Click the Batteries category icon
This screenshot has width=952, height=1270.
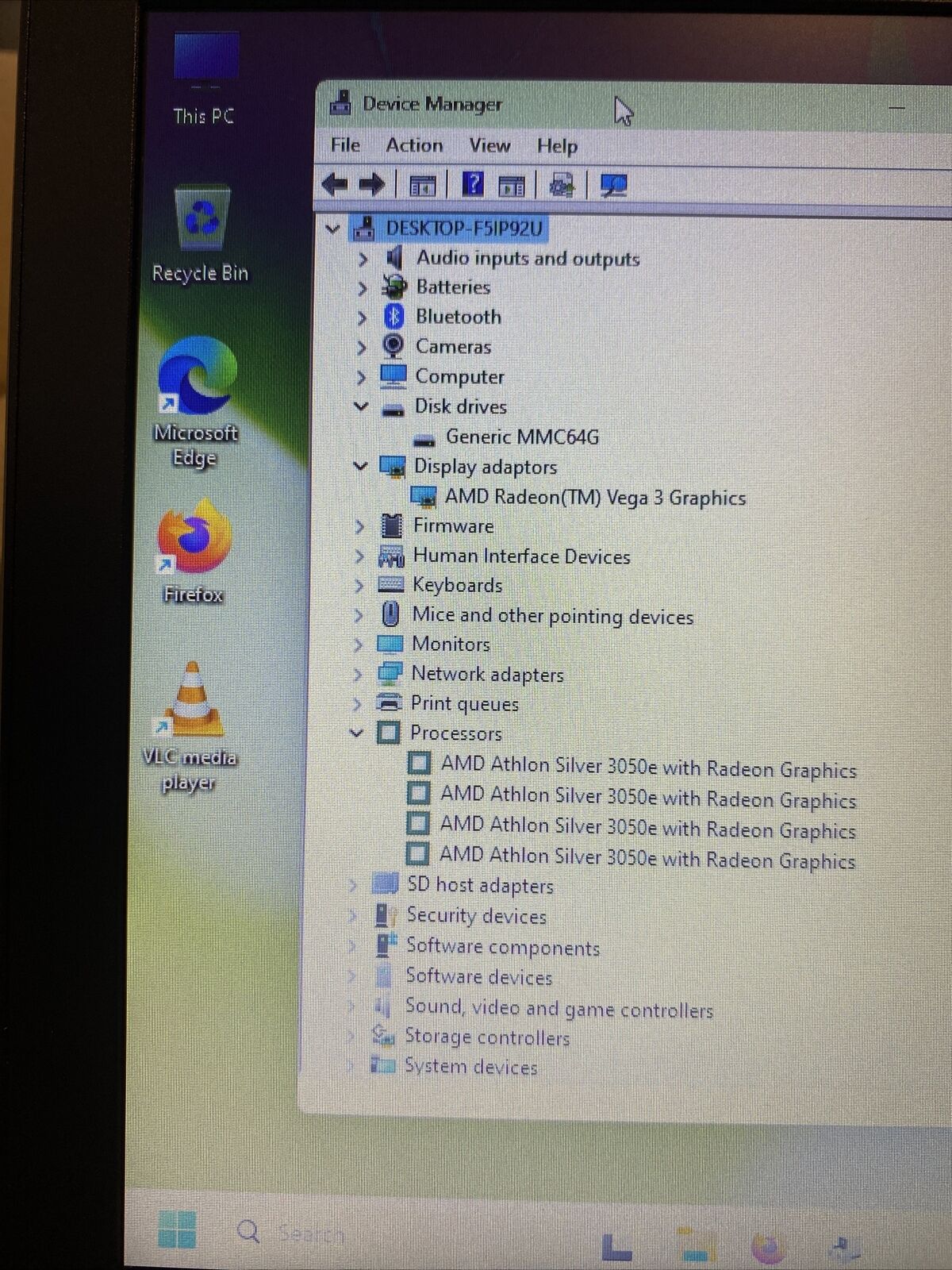click(x=393, y=287)
